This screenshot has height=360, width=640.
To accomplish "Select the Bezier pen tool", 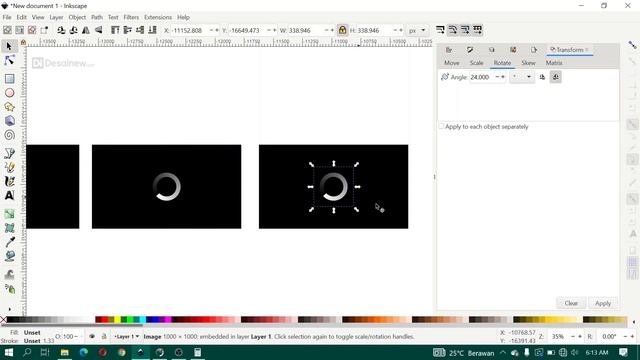I will (9, 153).
